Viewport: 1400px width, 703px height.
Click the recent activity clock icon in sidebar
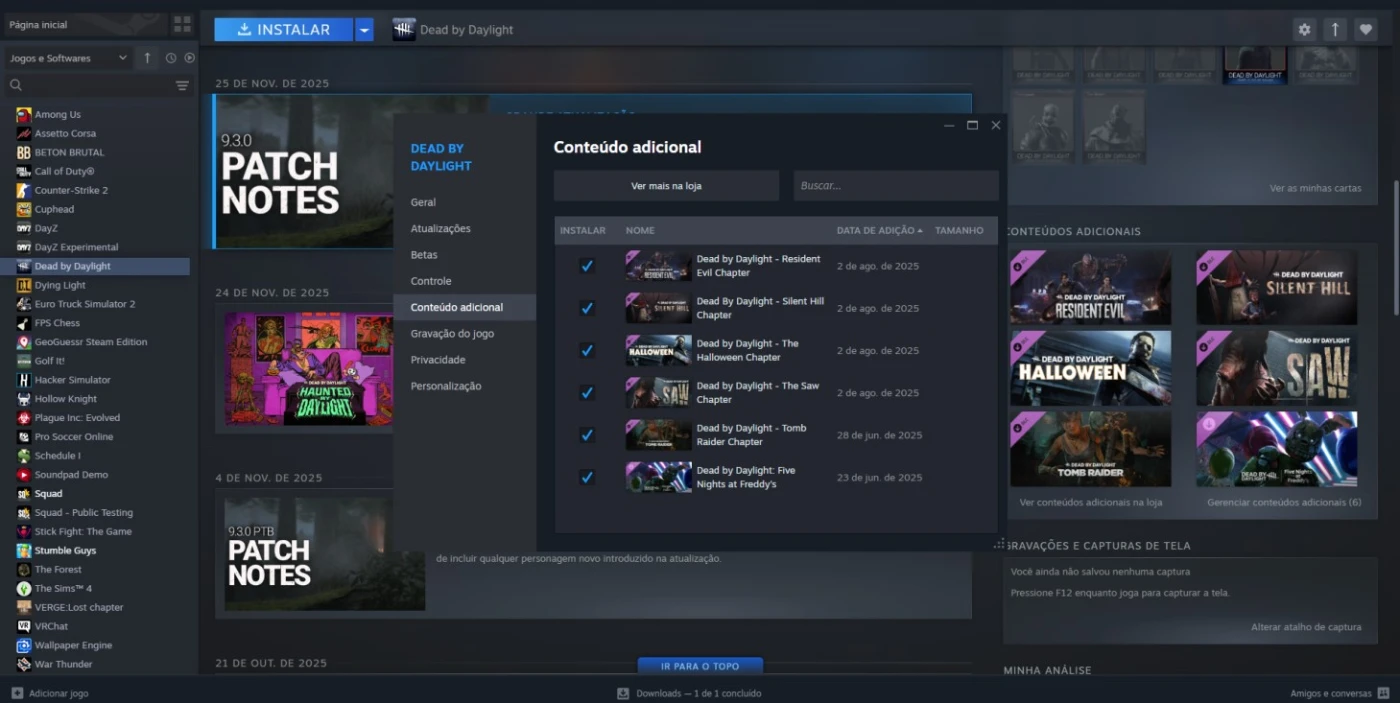coord(171,58)
